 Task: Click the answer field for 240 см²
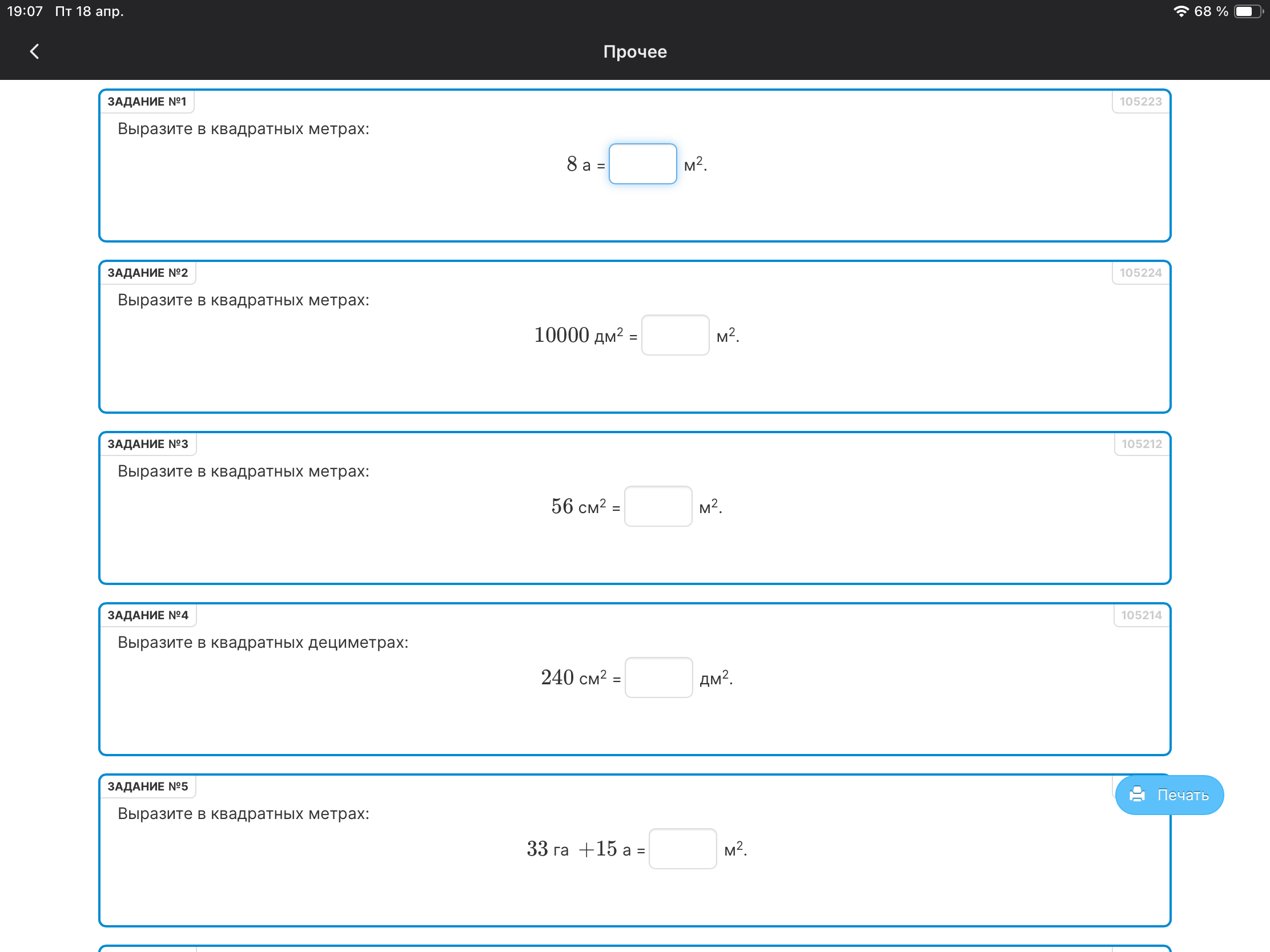pos(658,677)
